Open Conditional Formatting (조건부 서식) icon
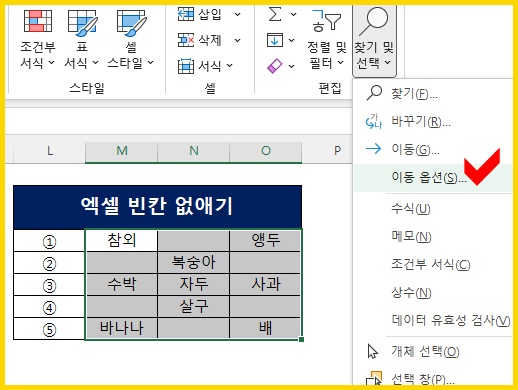518x390 pixels. (x=38, y=21)
